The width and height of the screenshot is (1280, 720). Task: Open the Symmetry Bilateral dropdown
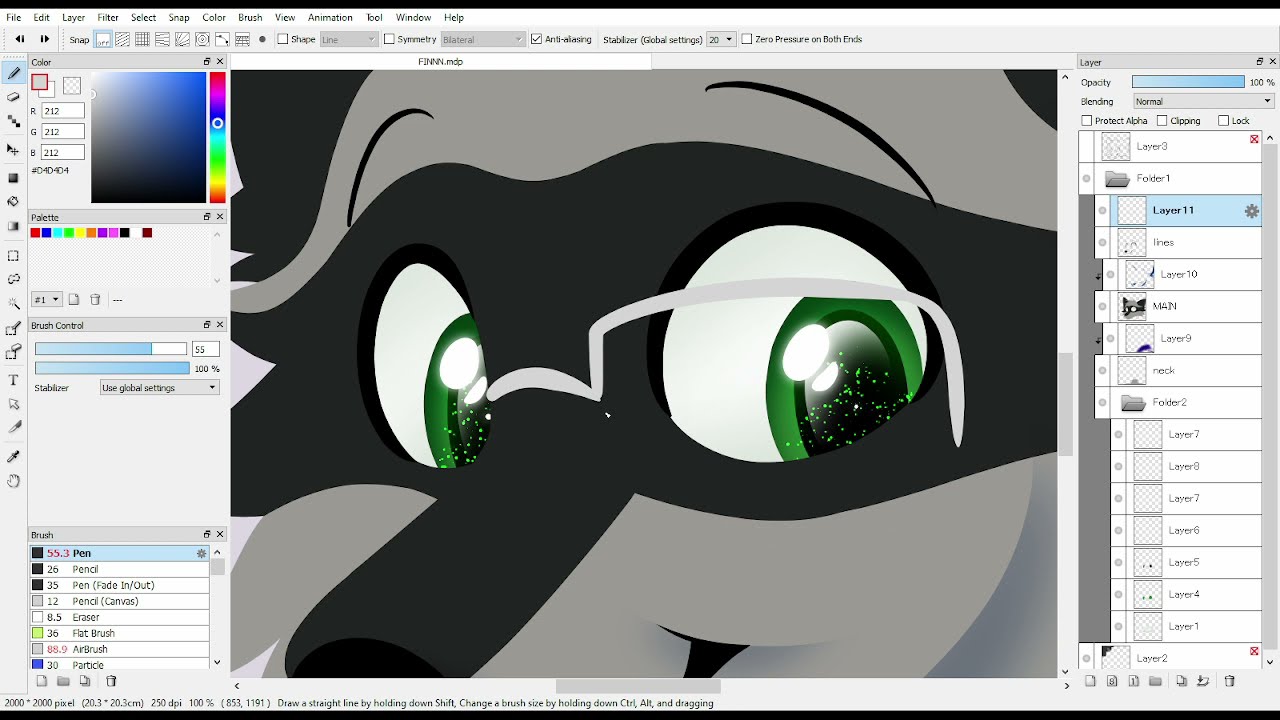click(x=483, y=39)
